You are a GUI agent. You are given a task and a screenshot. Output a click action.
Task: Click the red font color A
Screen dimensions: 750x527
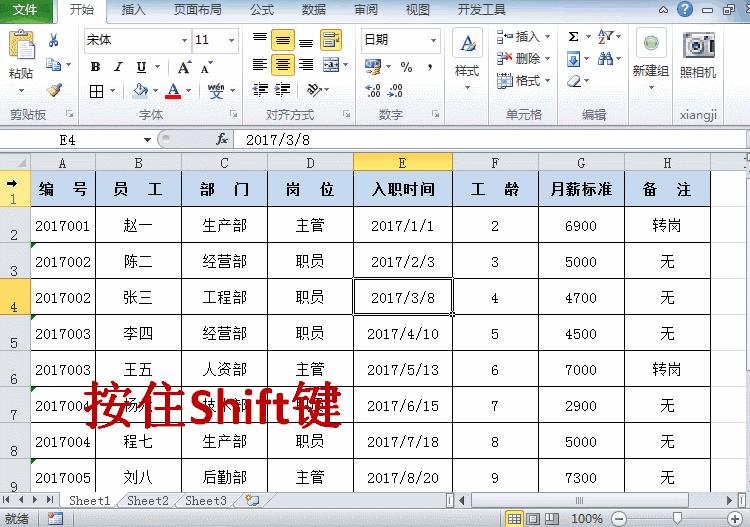coord(173,90)
